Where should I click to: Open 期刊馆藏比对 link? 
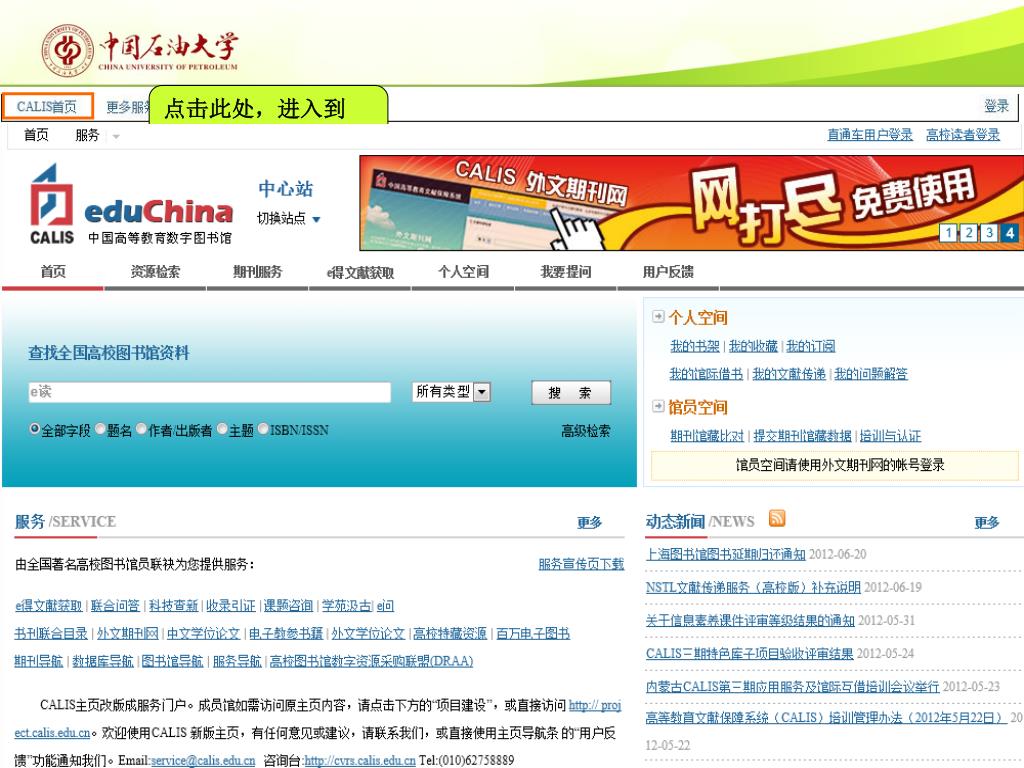coord(707,436)
